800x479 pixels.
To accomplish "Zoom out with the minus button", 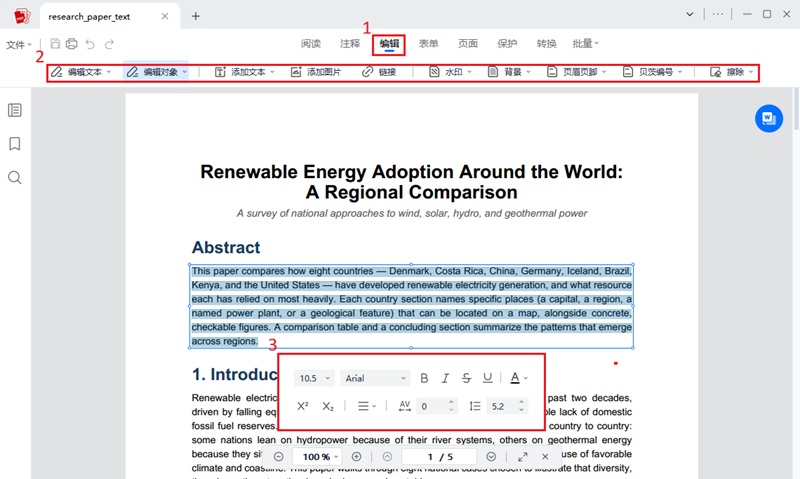I will click(279, 457).
